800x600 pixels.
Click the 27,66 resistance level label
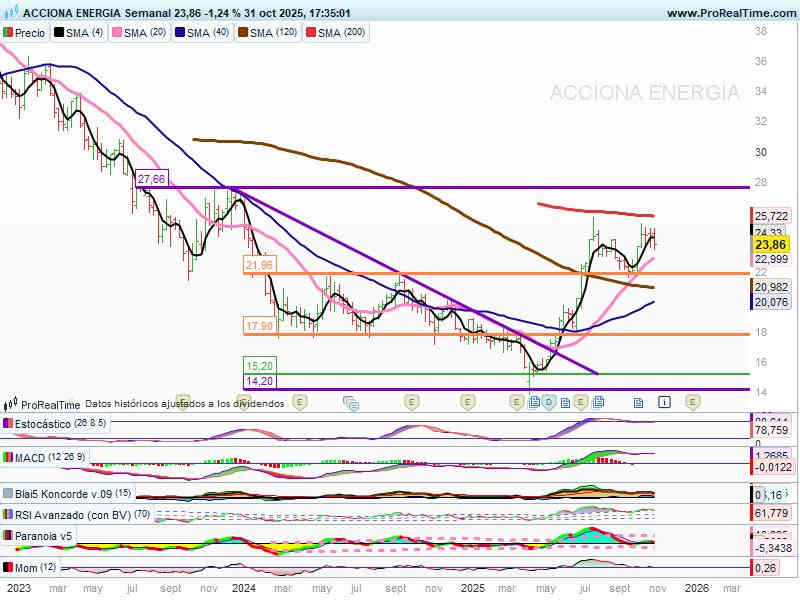coord(151,179)
